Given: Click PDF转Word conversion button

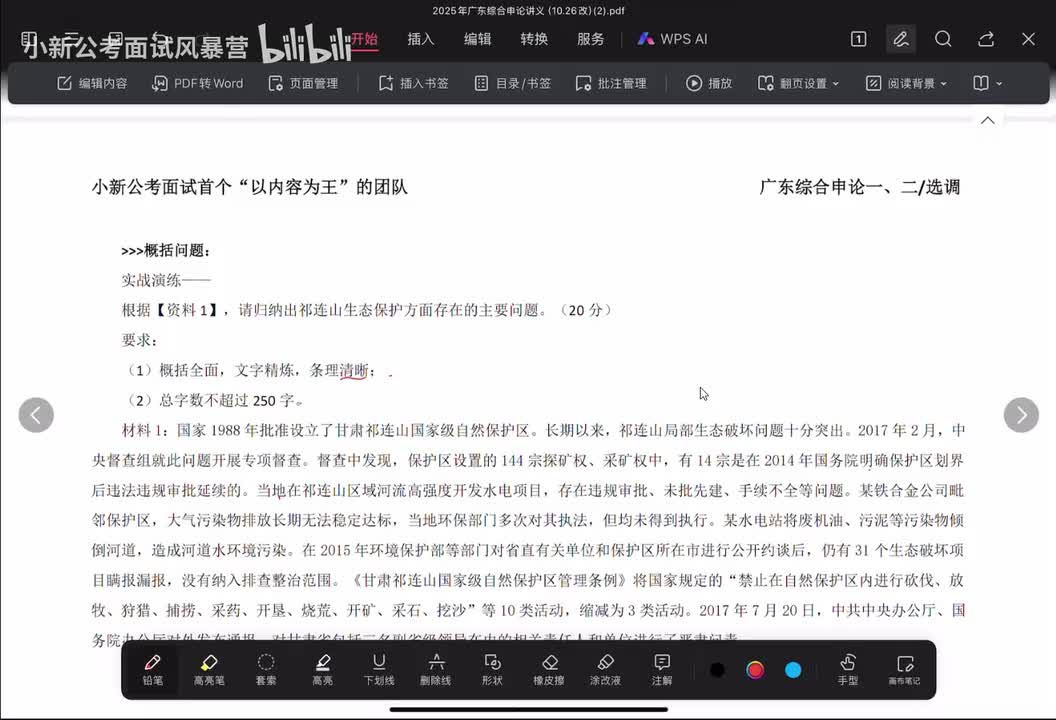Looking at the screenshot, I should pos(198,84).
